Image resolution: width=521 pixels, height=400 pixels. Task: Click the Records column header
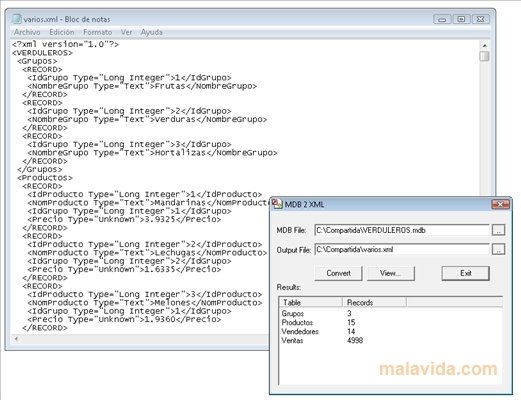(375, 302)
